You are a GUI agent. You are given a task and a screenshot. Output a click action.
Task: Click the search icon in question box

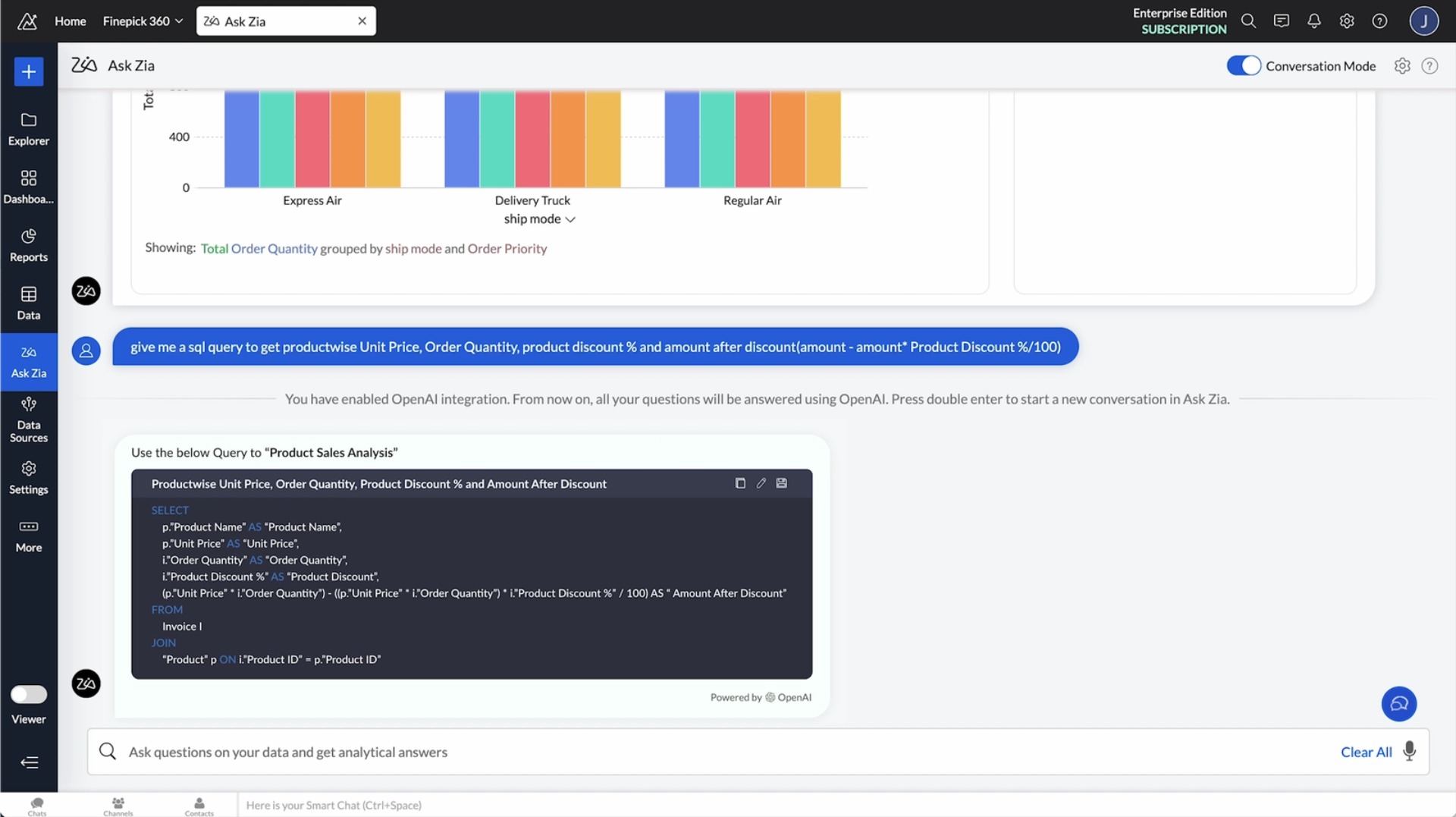point(108,751)
